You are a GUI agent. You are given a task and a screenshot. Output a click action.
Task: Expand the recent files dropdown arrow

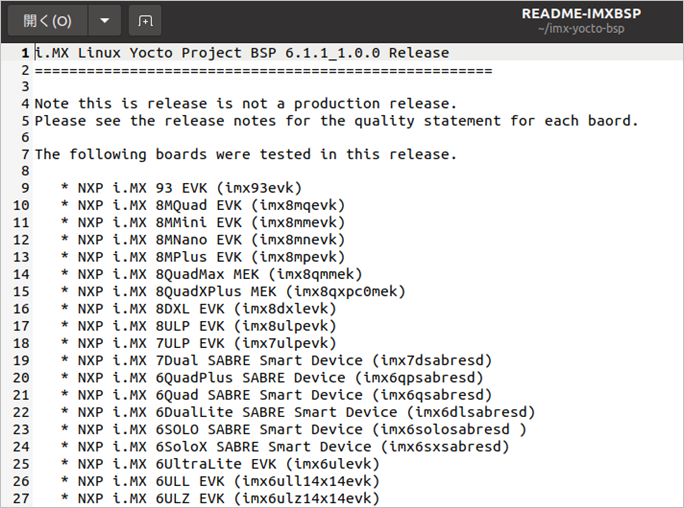click(105, 20)
